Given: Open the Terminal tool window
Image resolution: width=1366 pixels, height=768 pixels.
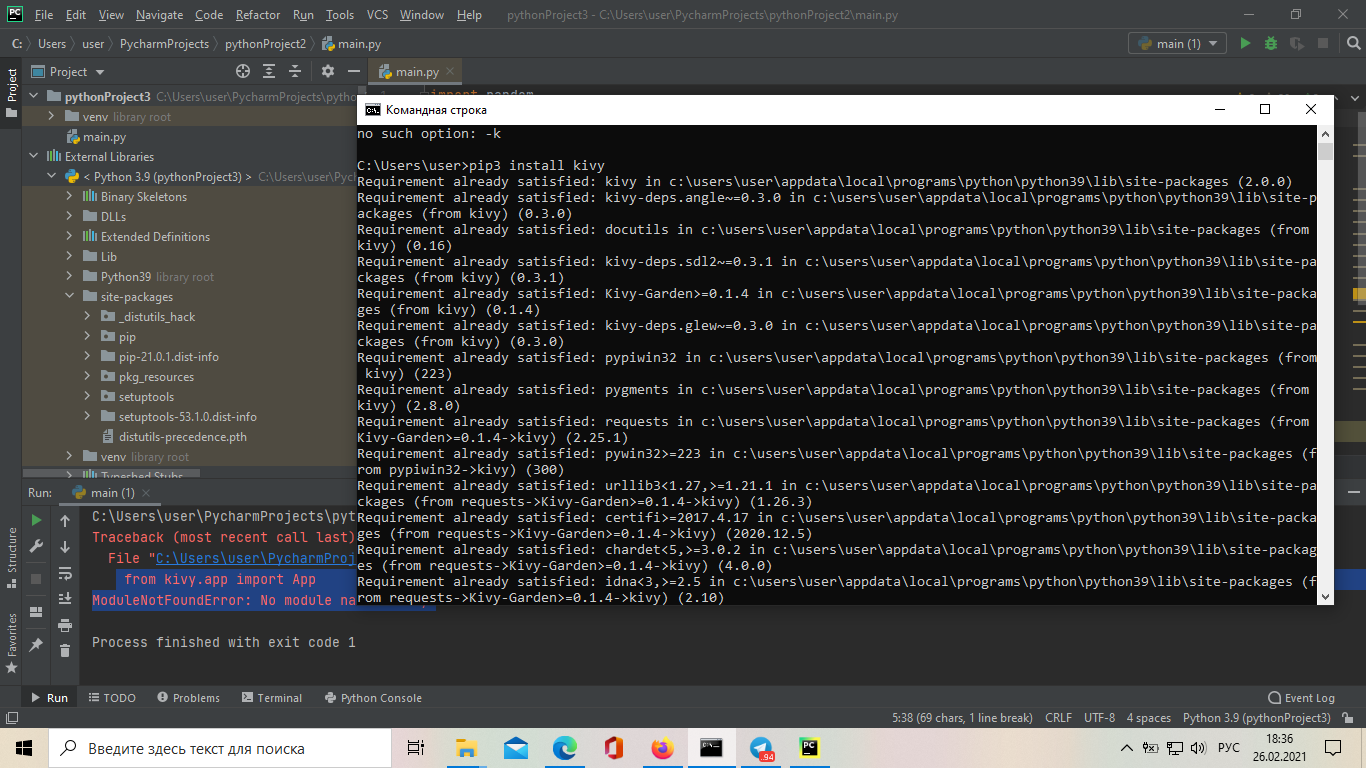Looking at the screenshot, I should tap(270, 698).
